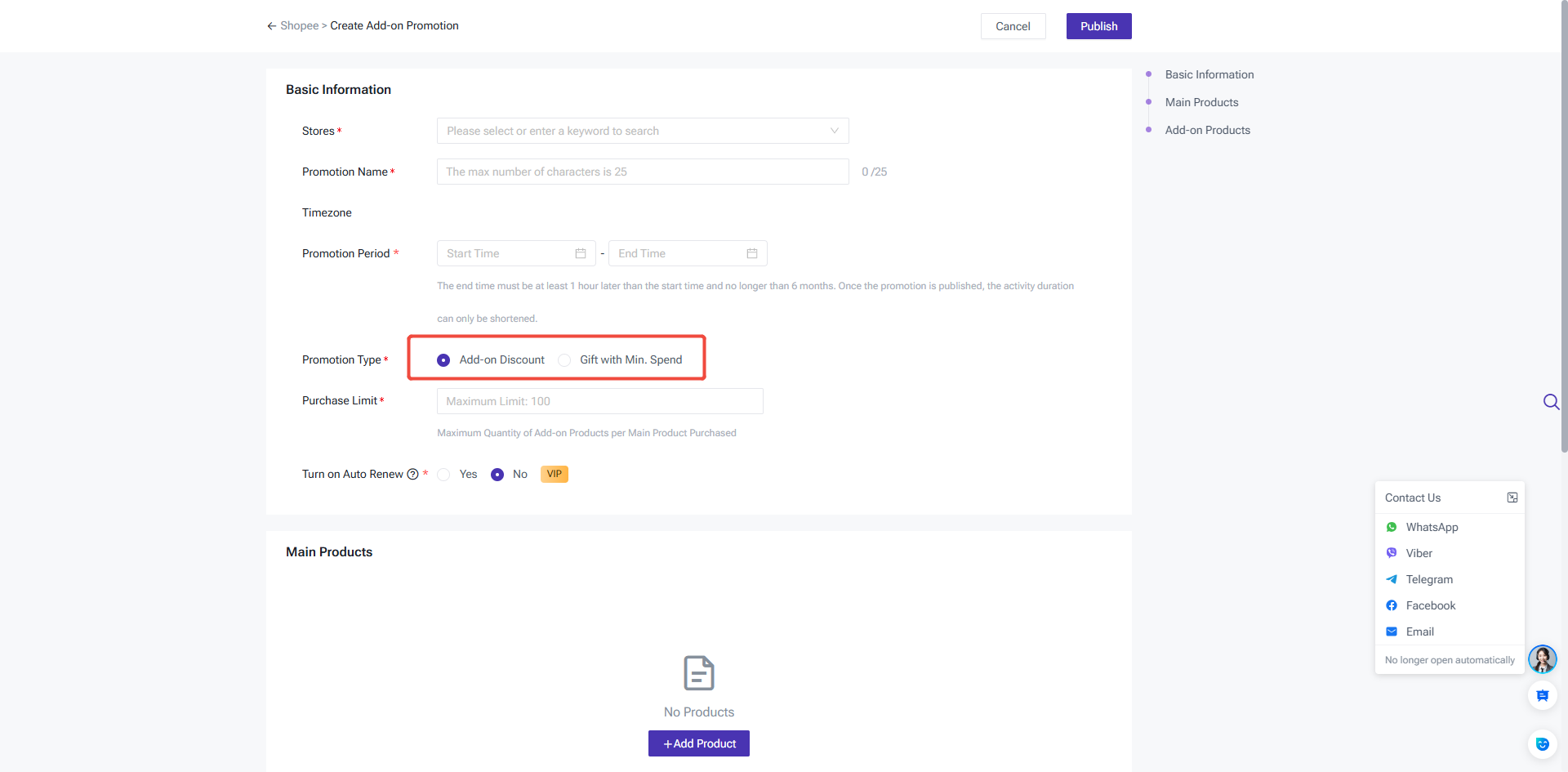
Task: Open the search icon on right edge
Action: coord(1551,402)
